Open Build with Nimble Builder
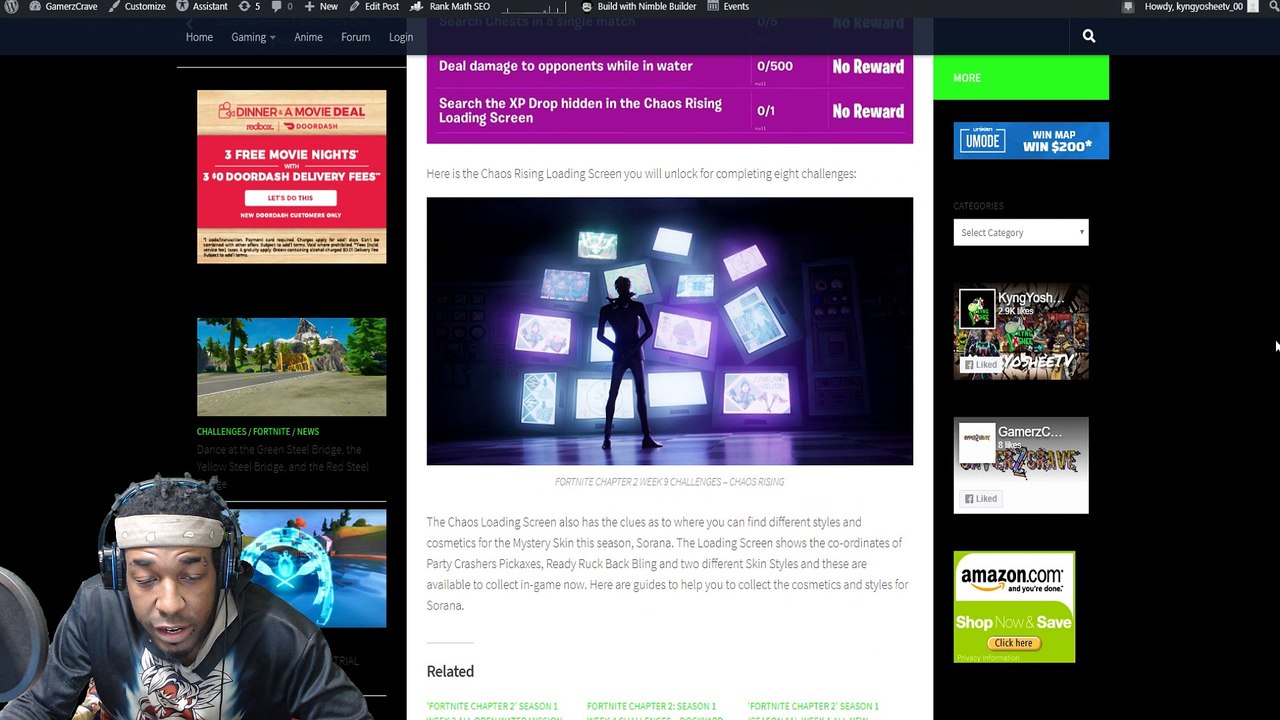Screen dimensions: 1280x720 coord(638,6)
